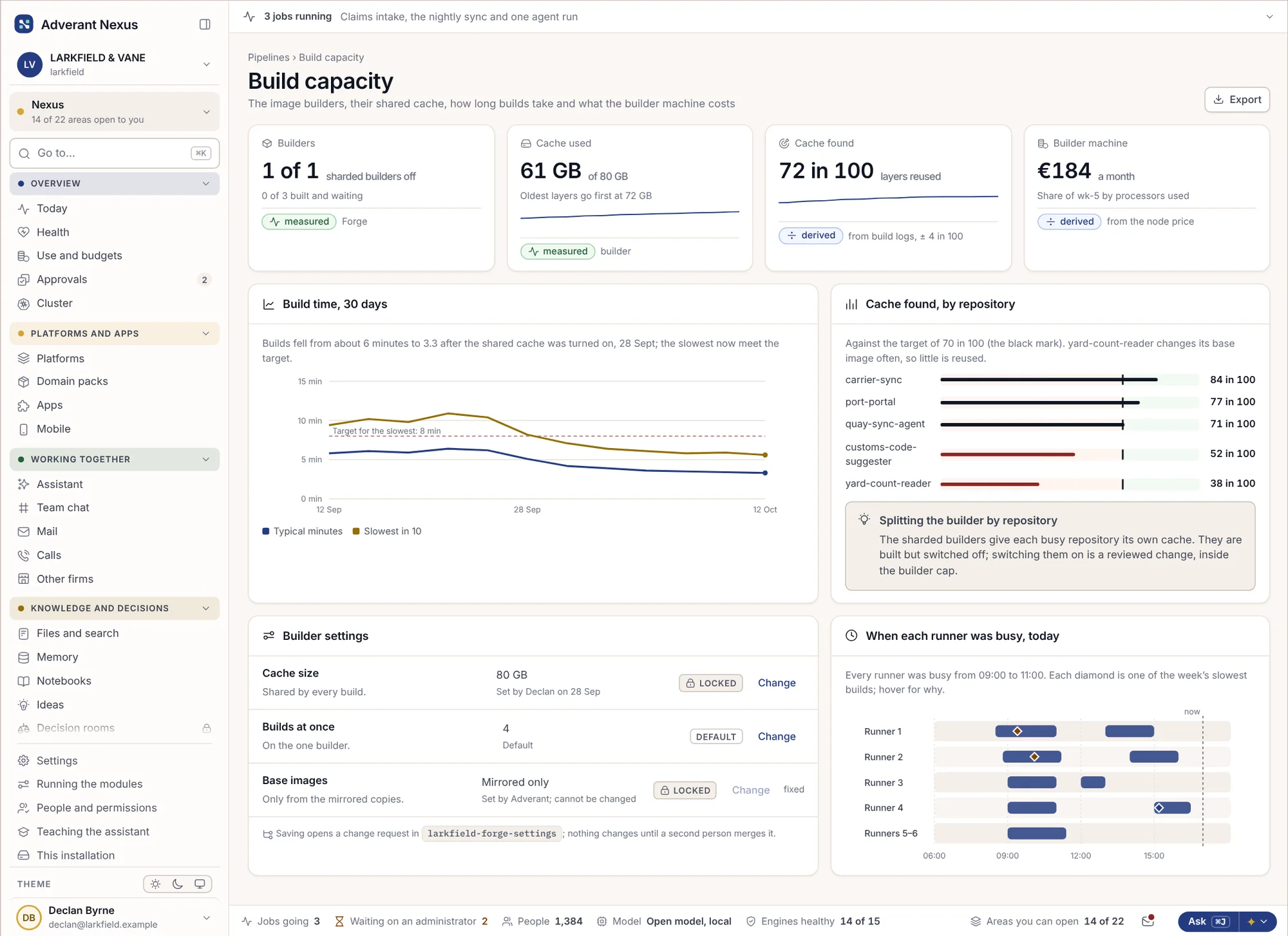Open the Ask button dropdown arrow

point(1258,922)
